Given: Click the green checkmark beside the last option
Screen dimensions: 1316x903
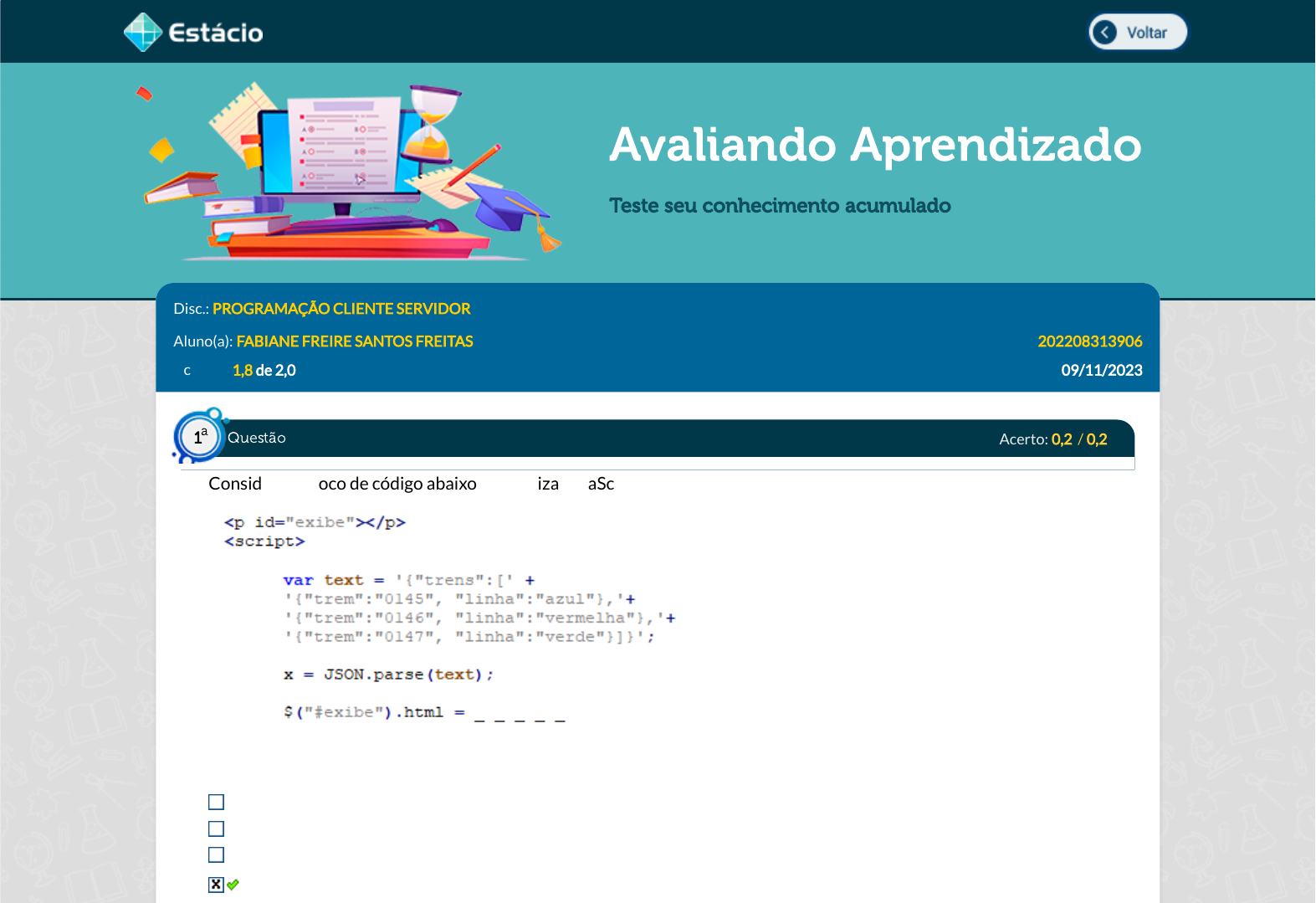Looking at the screenshot, I should 233,885.
